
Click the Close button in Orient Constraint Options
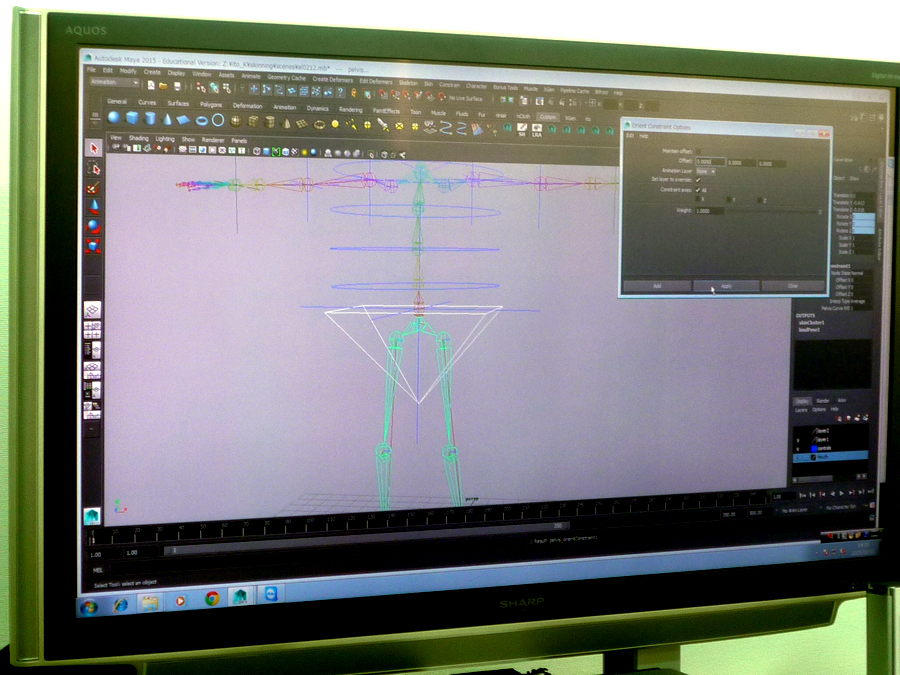[x=793, y=286]
